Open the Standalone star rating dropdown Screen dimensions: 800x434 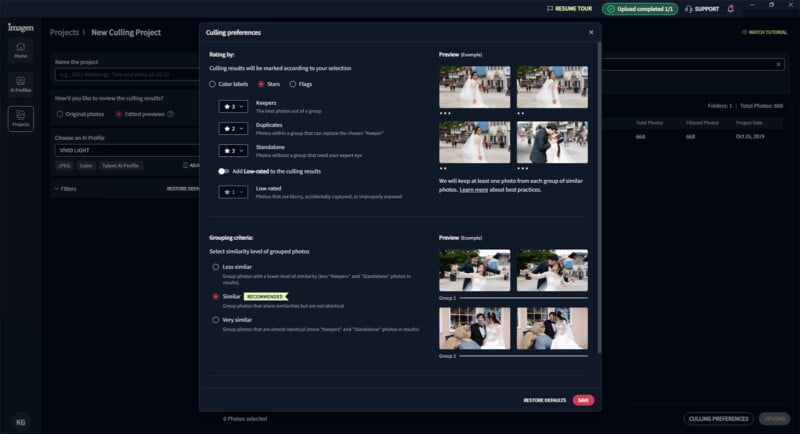pyautogui.click(x=233, y=150)
